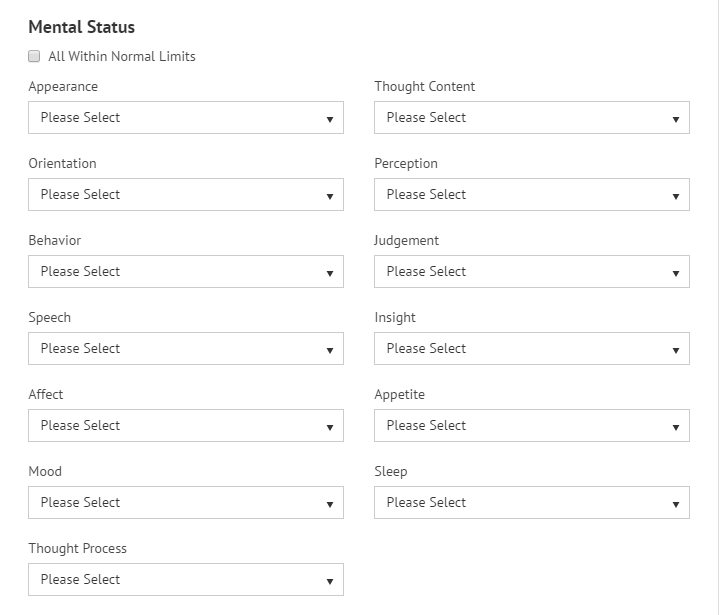Click the Appearance dropdown arrow

click(330, 119)
